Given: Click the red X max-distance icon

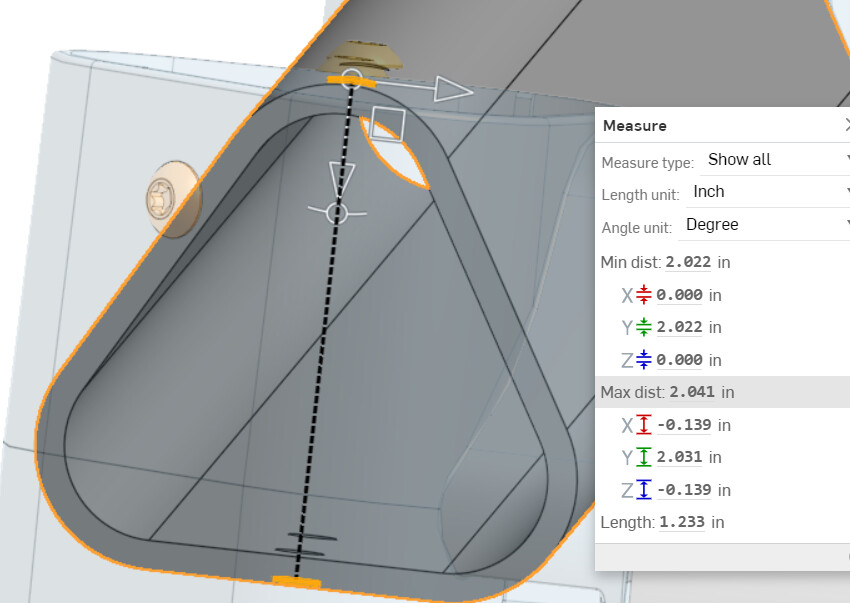Looking at the screenshot, I should coord(643,425).
